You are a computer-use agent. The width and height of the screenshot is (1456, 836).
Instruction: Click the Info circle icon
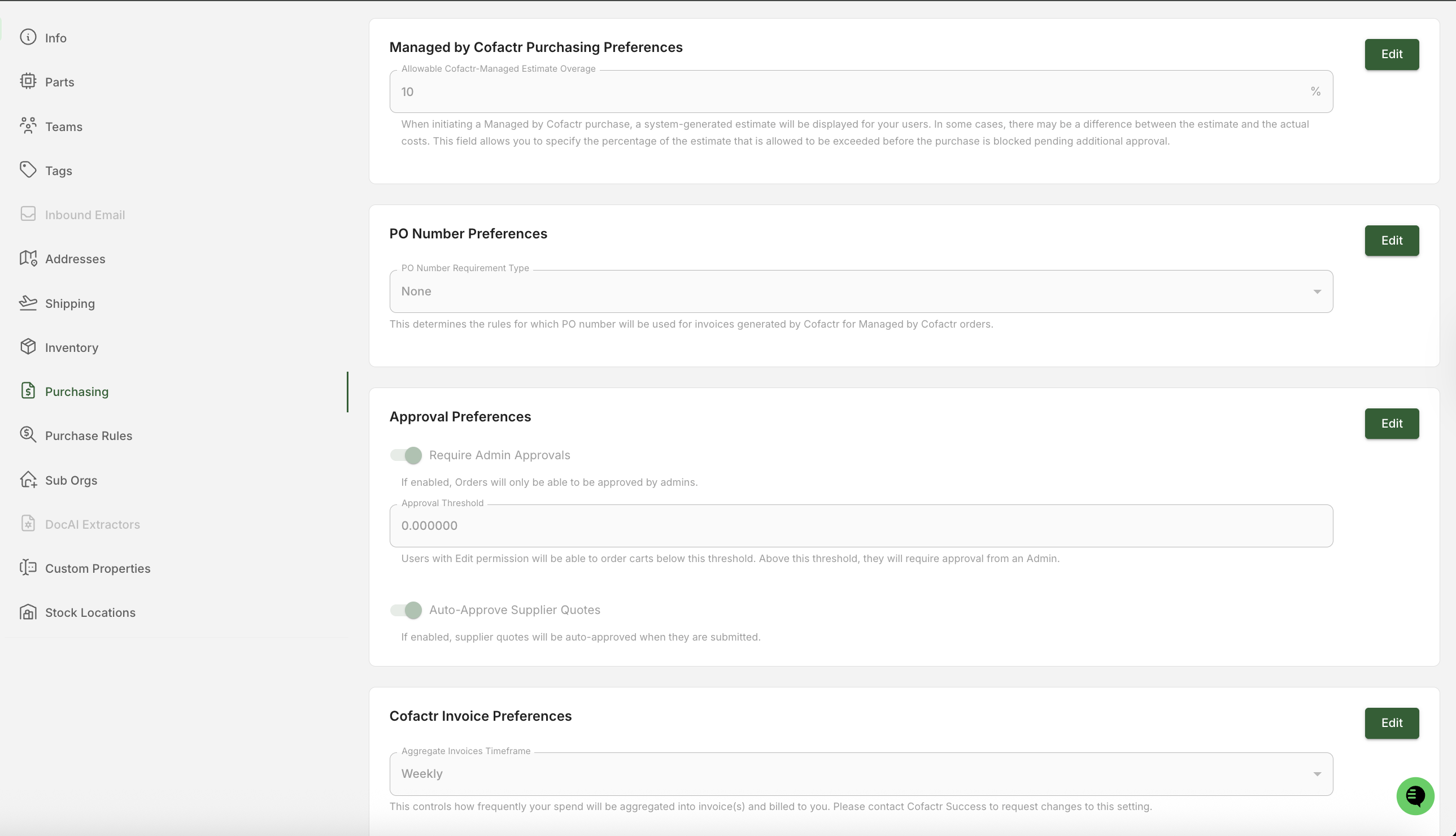coord(28,37)
